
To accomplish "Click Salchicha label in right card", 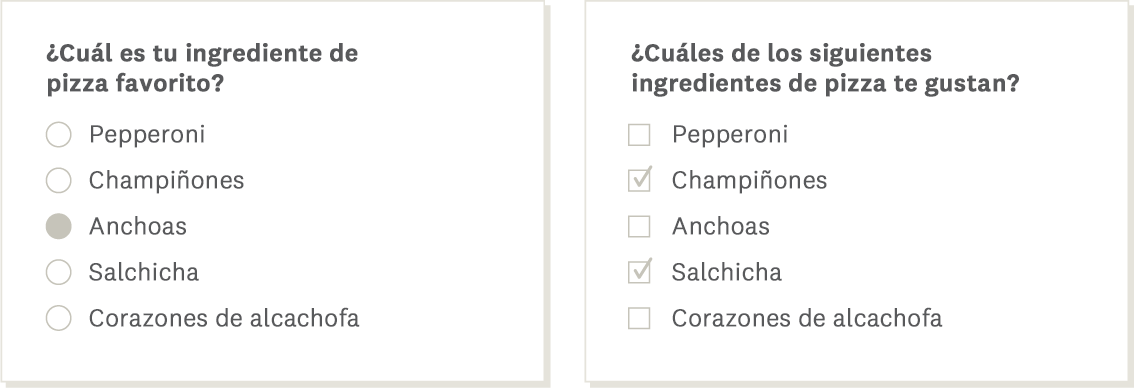I will pos(727,272).
